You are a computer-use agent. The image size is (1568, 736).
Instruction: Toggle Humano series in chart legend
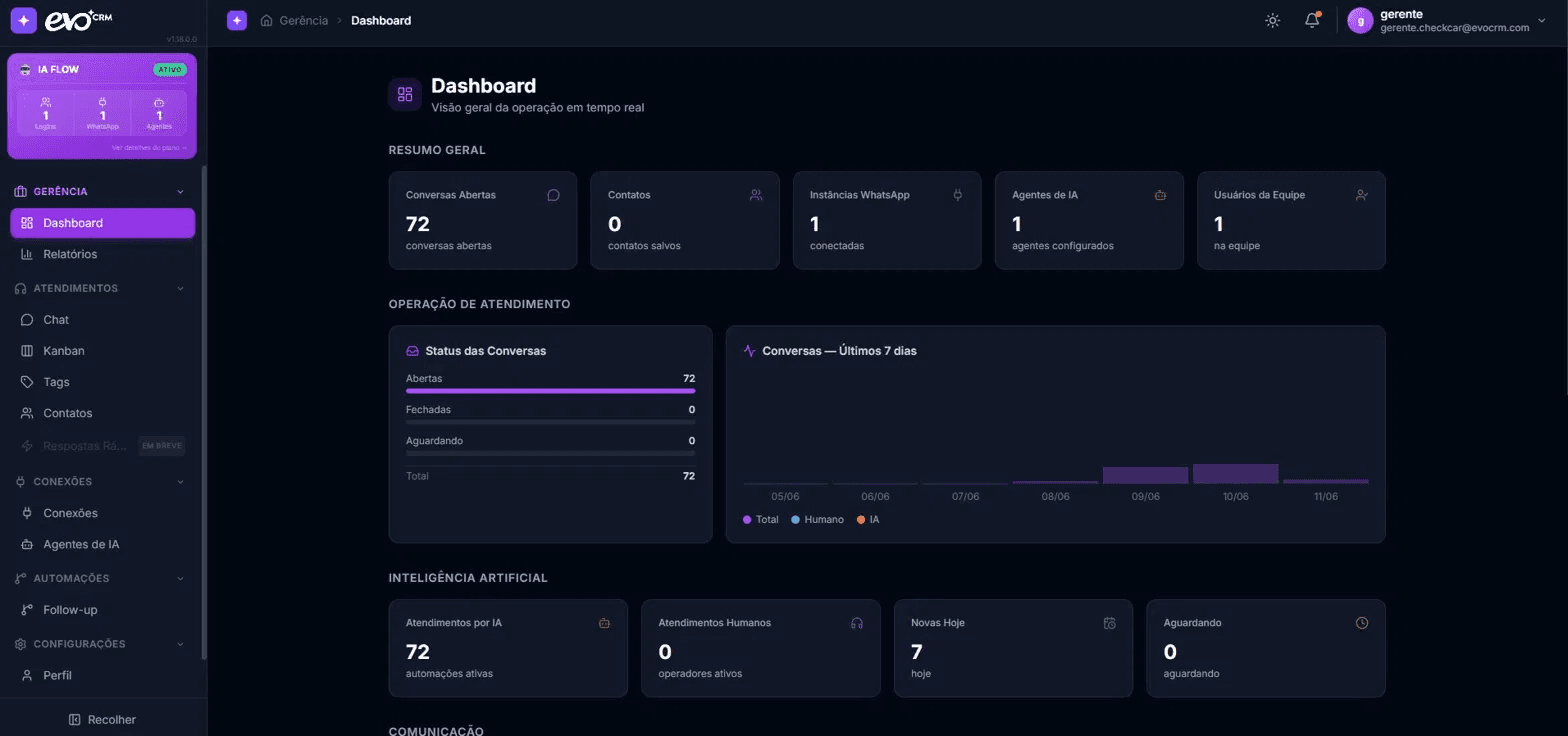(x=818, y=520)
